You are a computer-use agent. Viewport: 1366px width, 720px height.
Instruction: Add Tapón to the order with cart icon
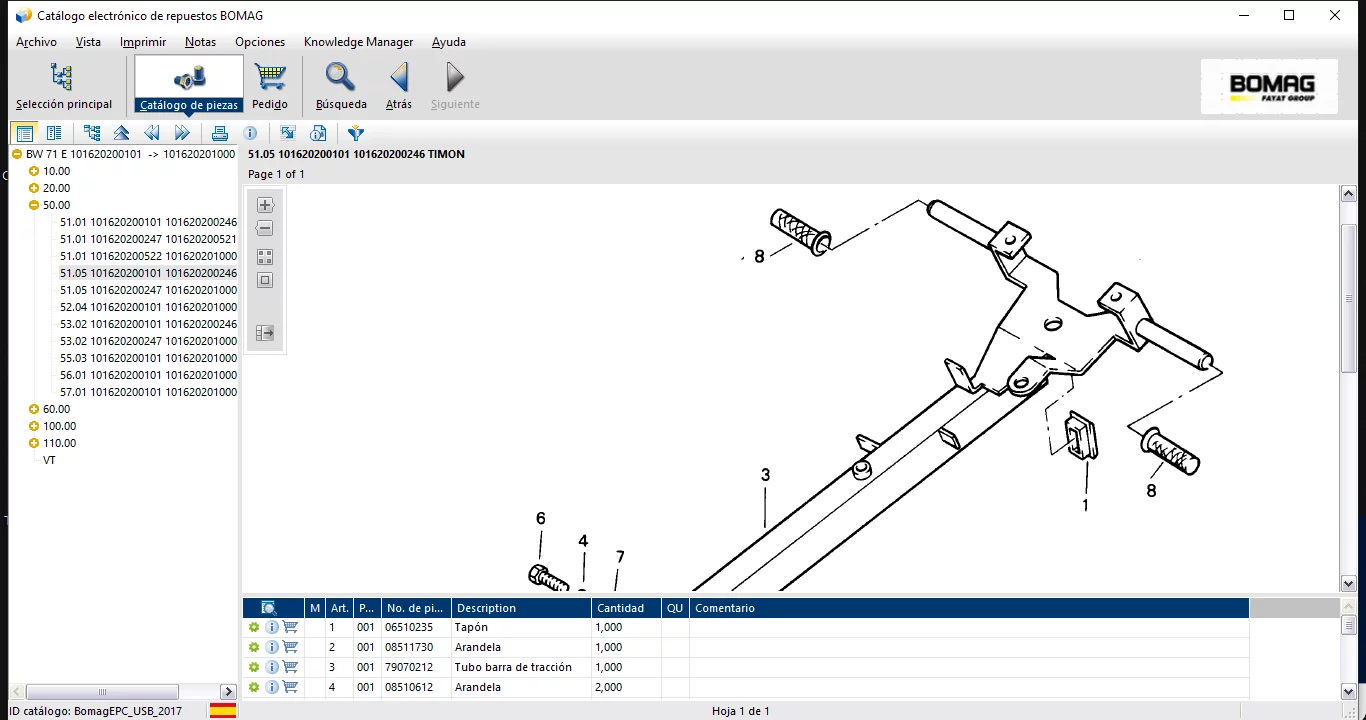[290, 627]
